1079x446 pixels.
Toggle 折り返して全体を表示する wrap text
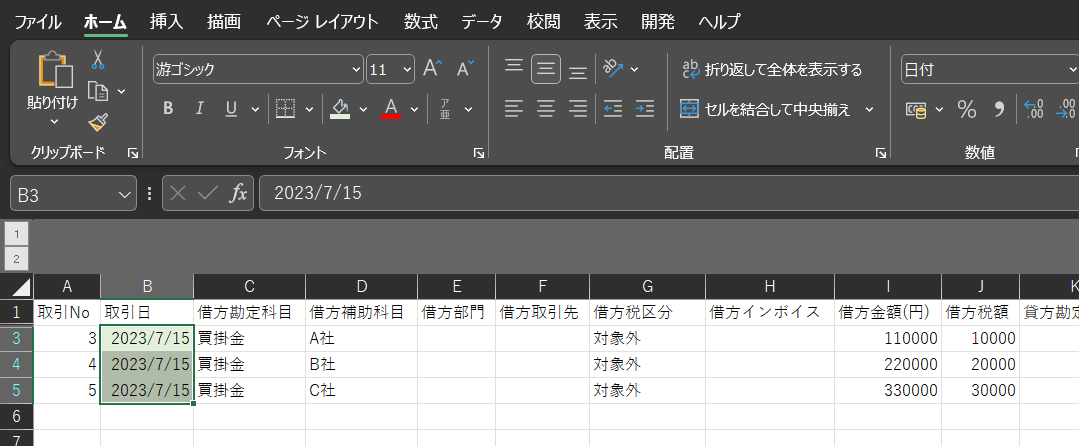(771, 69)
